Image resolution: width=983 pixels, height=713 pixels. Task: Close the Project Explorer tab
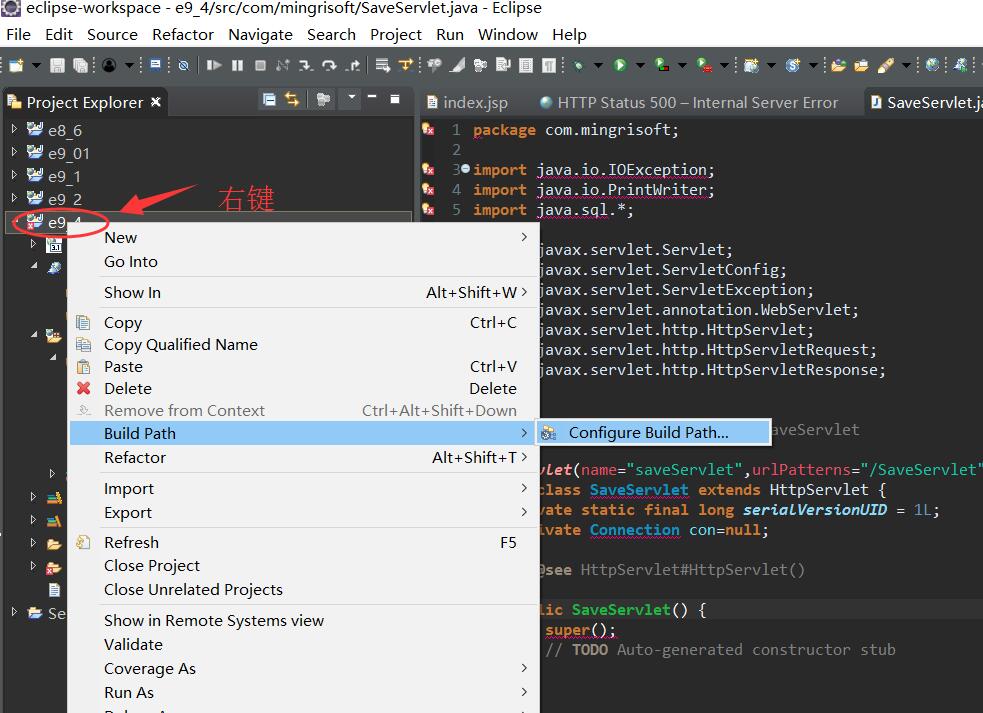tap(156, 102)
